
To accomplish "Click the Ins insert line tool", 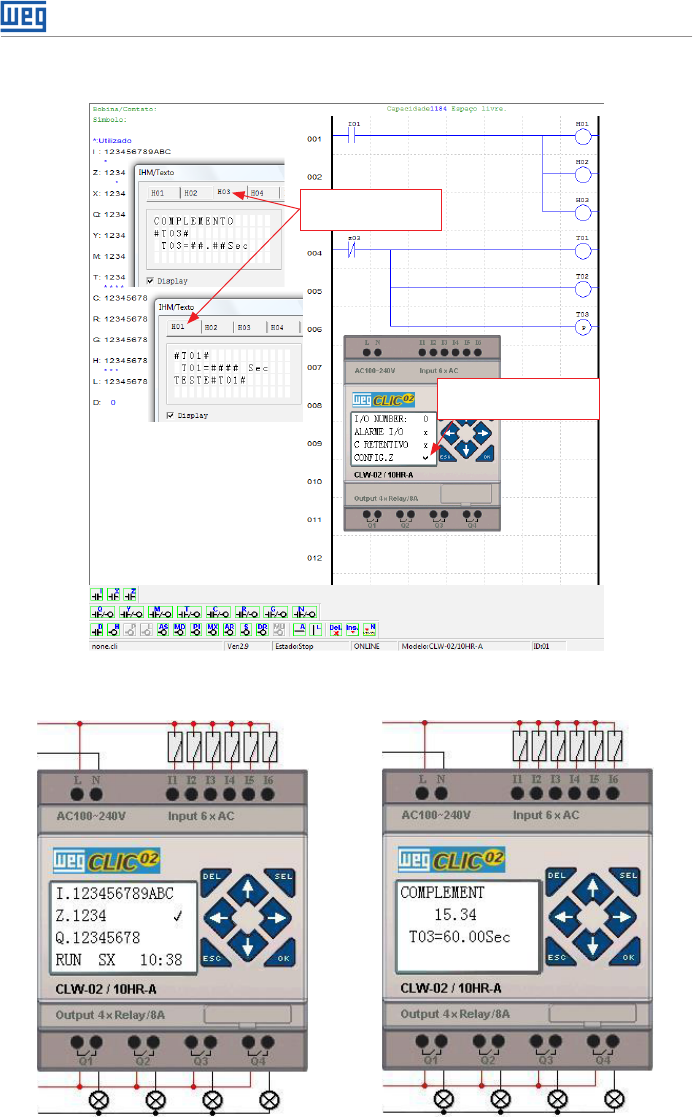I will click(x=352, y=630).
